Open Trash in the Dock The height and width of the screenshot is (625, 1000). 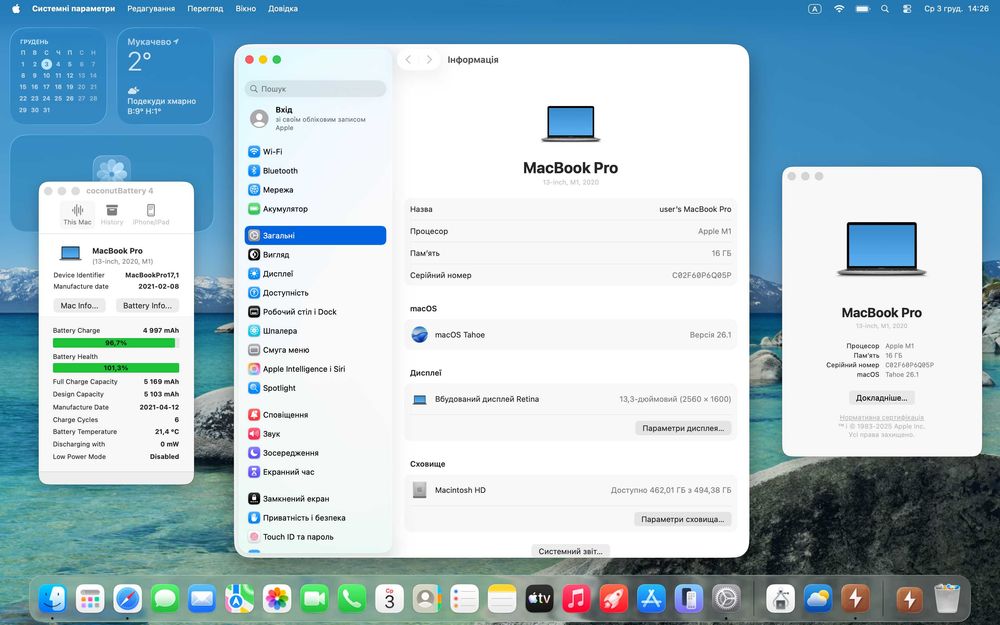(947, 599)
